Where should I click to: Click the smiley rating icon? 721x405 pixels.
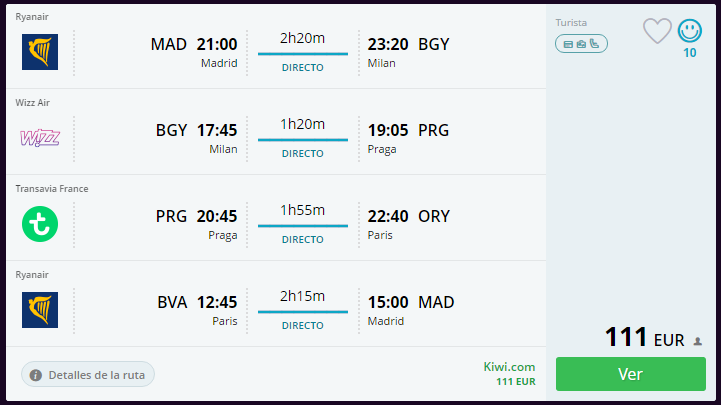click(689, 31)
